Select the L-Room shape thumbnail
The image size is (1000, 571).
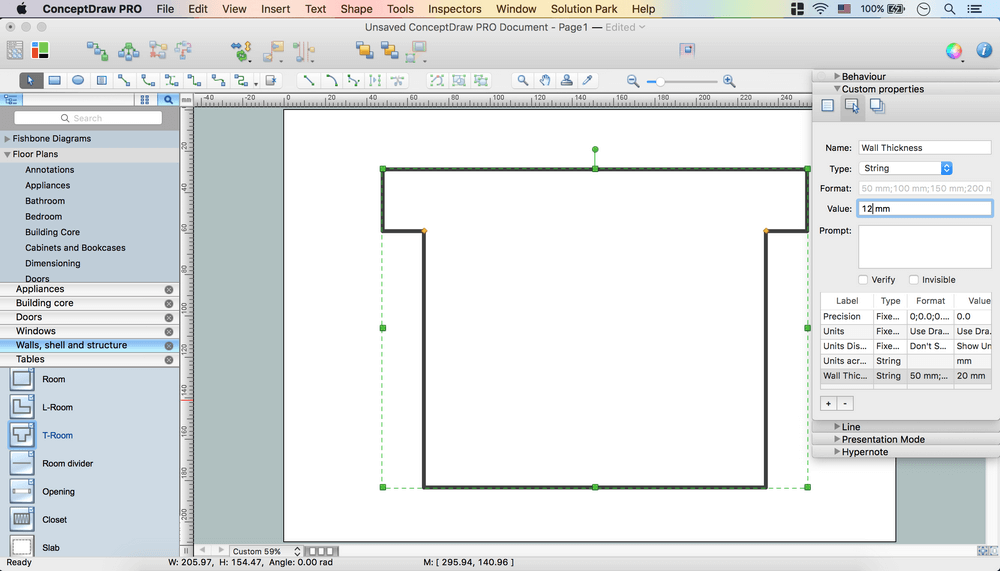[x=22, y=407]
